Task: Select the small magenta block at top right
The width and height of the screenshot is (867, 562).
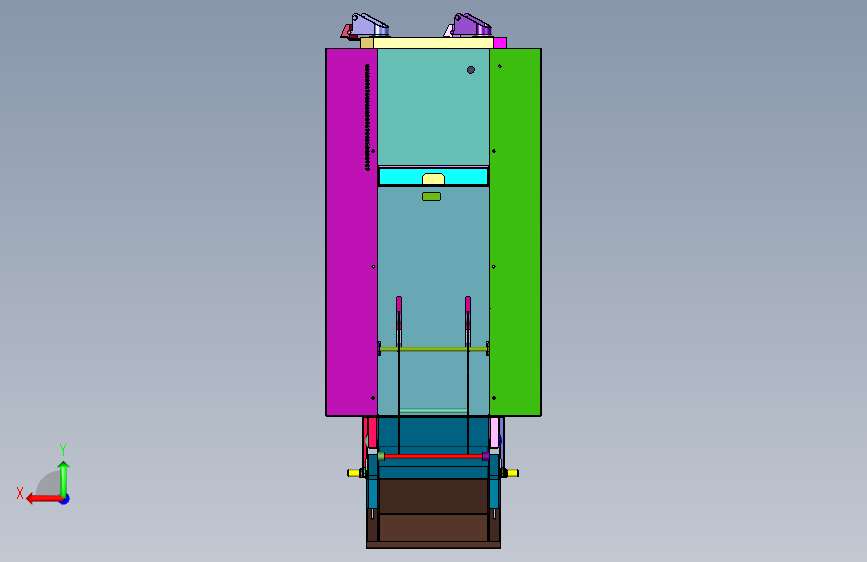Action: click(x=500, y=43)
